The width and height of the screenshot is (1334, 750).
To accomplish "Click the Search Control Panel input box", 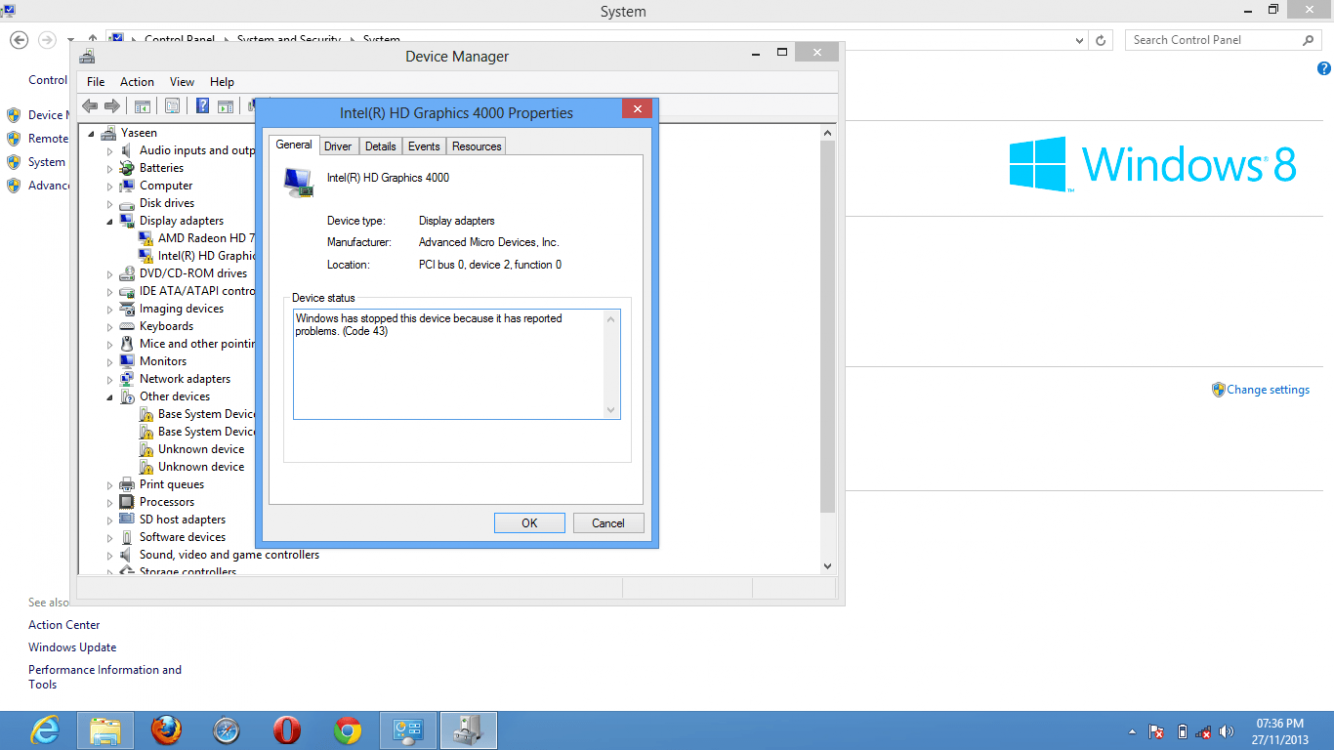I will coord(1213,40).
